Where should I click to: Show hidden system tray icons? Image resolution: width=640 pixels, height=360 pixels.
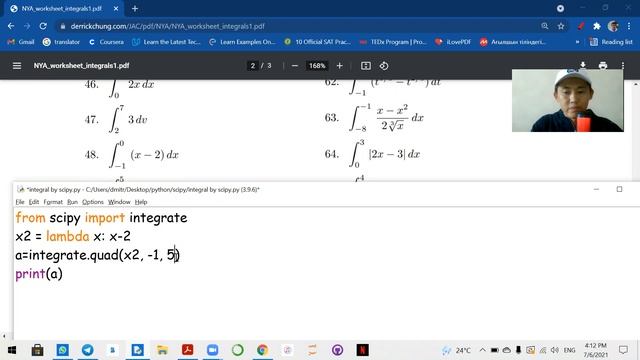point(482,350)
